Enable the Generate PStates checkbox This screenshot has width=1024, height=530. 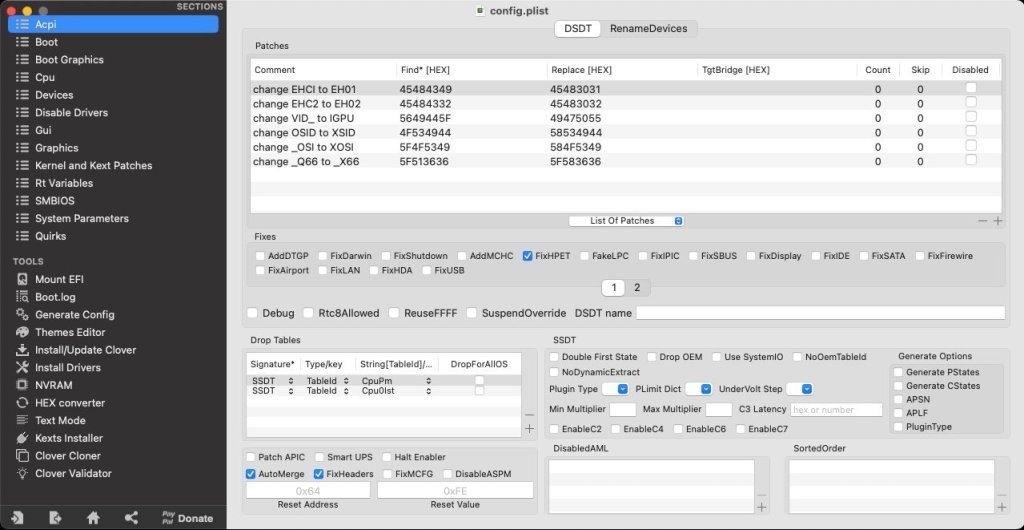click(898, 372)
